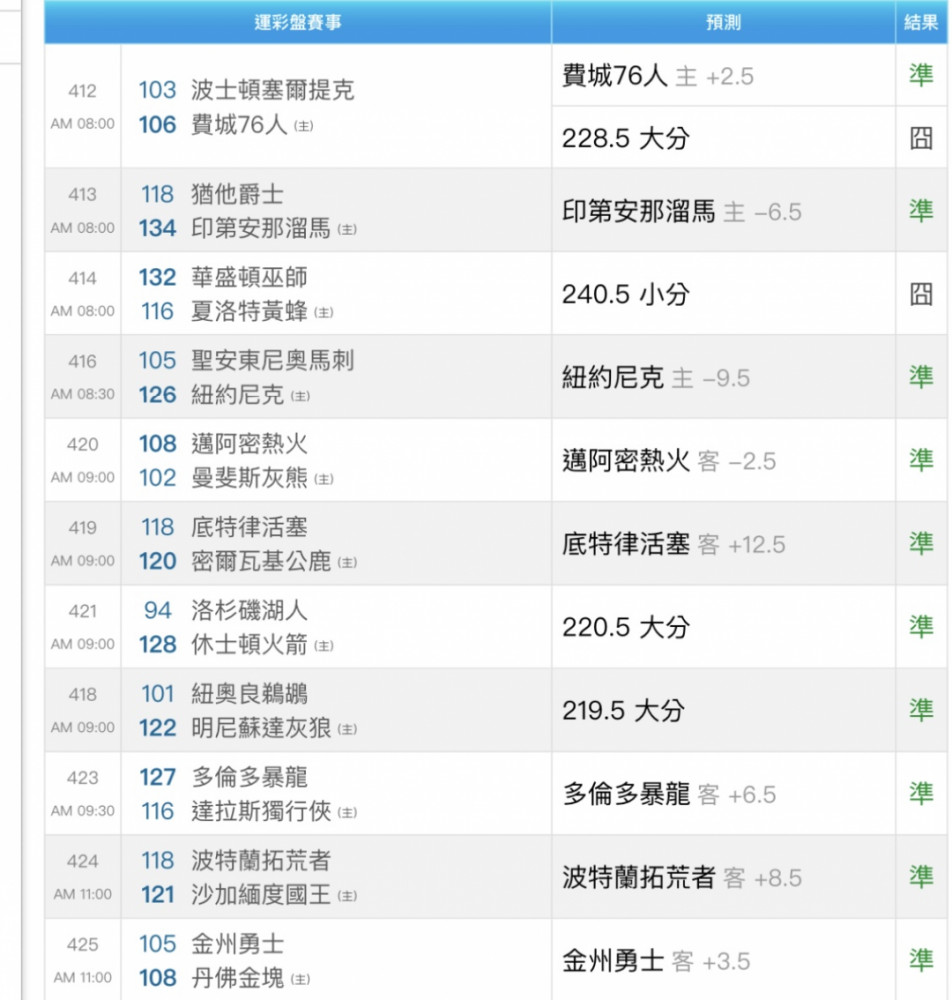Click the 囧 result for 228.5 大分
This screenshot has height=1000, width=952.
coord(921,138)
